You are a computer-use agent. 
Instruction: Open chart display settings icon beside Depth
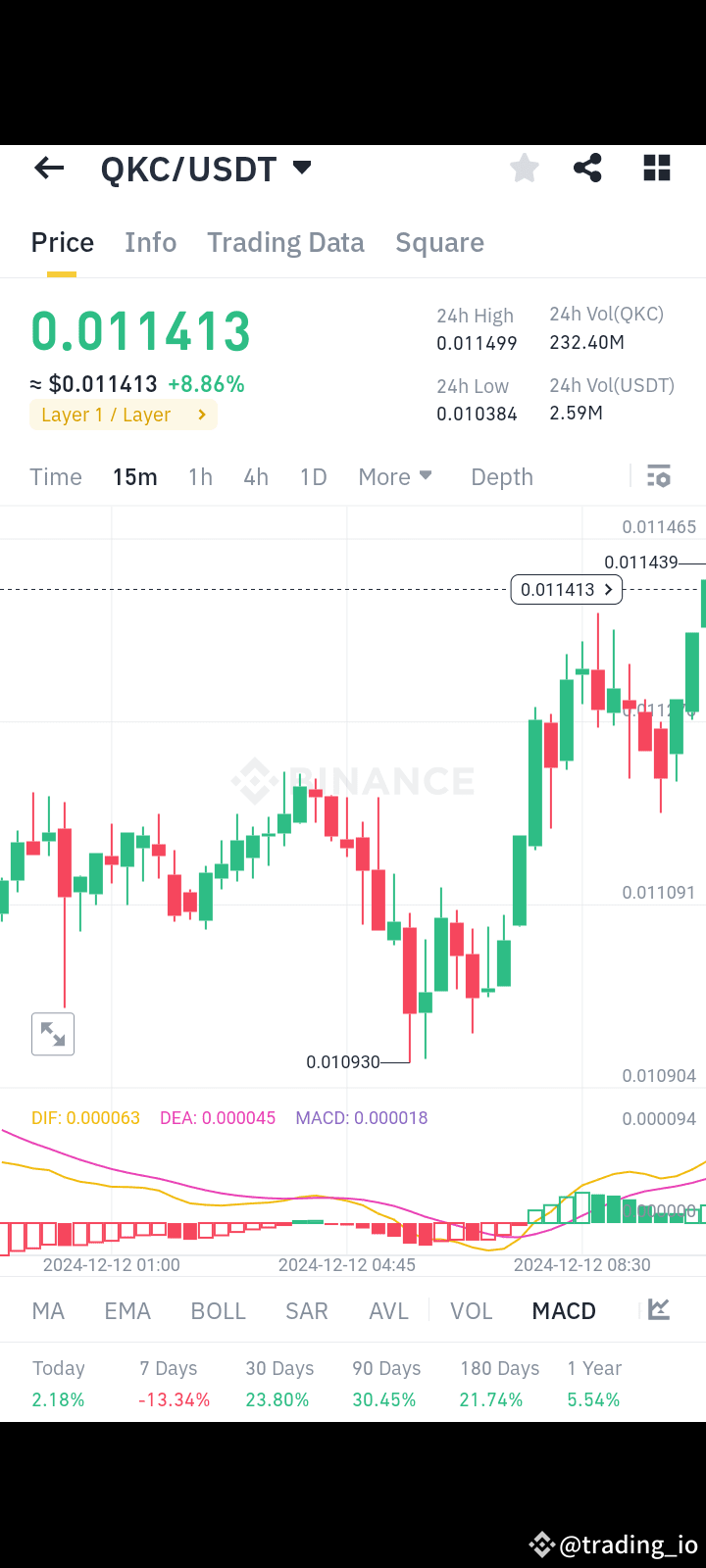(658, 476)
